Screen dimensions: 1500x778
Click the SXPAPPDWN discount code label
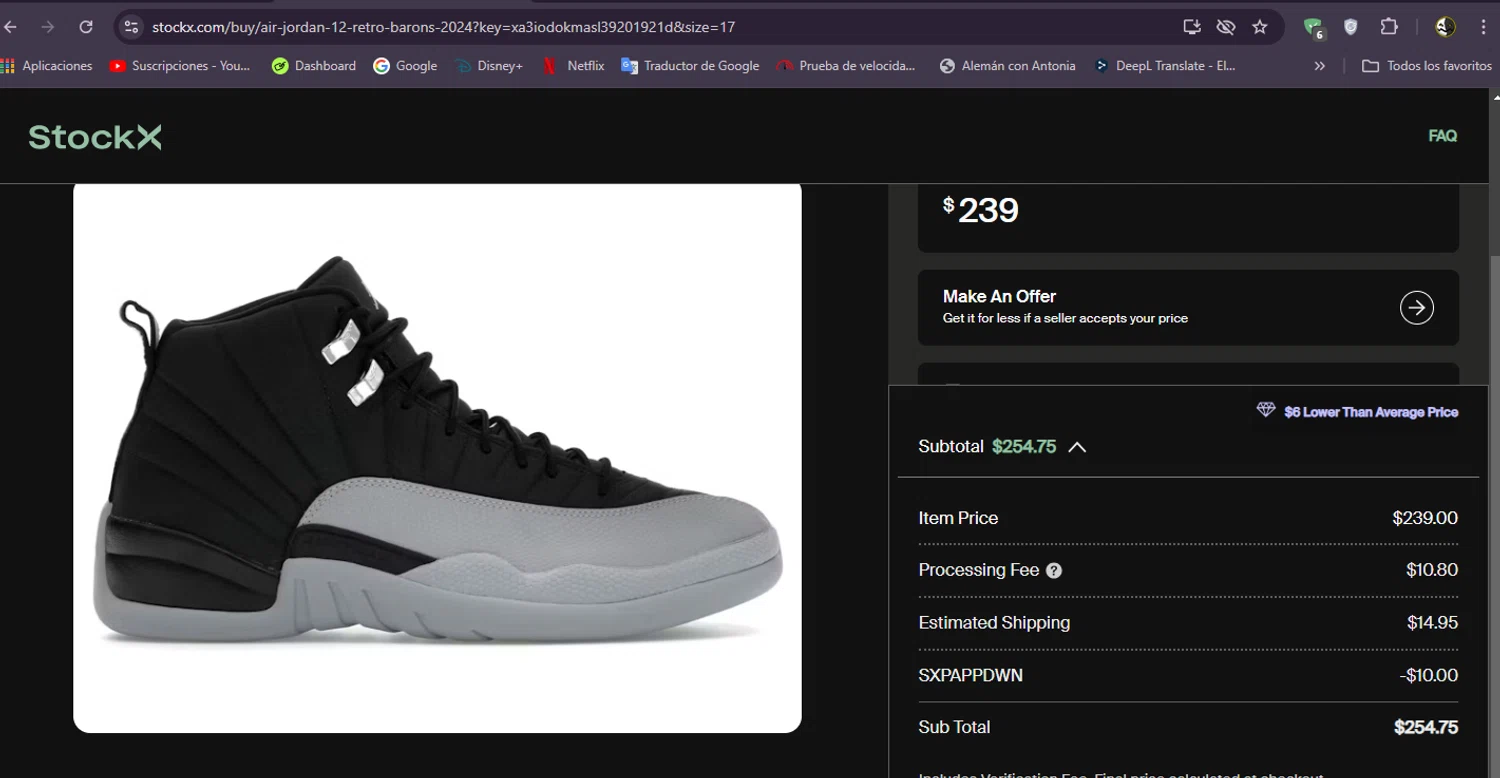(970, 675)
